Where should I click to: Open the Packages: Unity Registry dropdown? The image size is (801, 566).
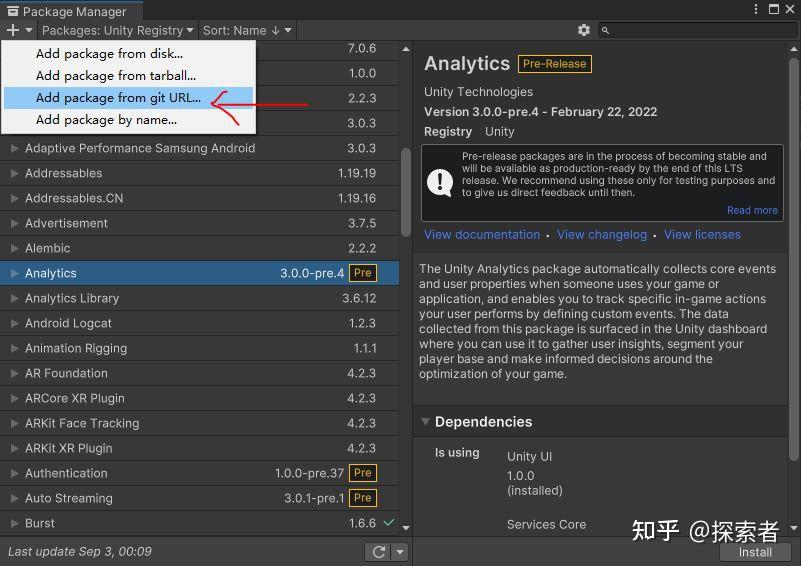(x=118, y=31)
